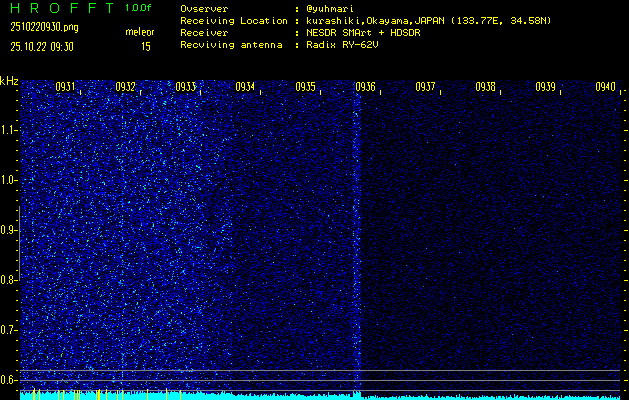Click the 0936 time marker

coord(365,87)
